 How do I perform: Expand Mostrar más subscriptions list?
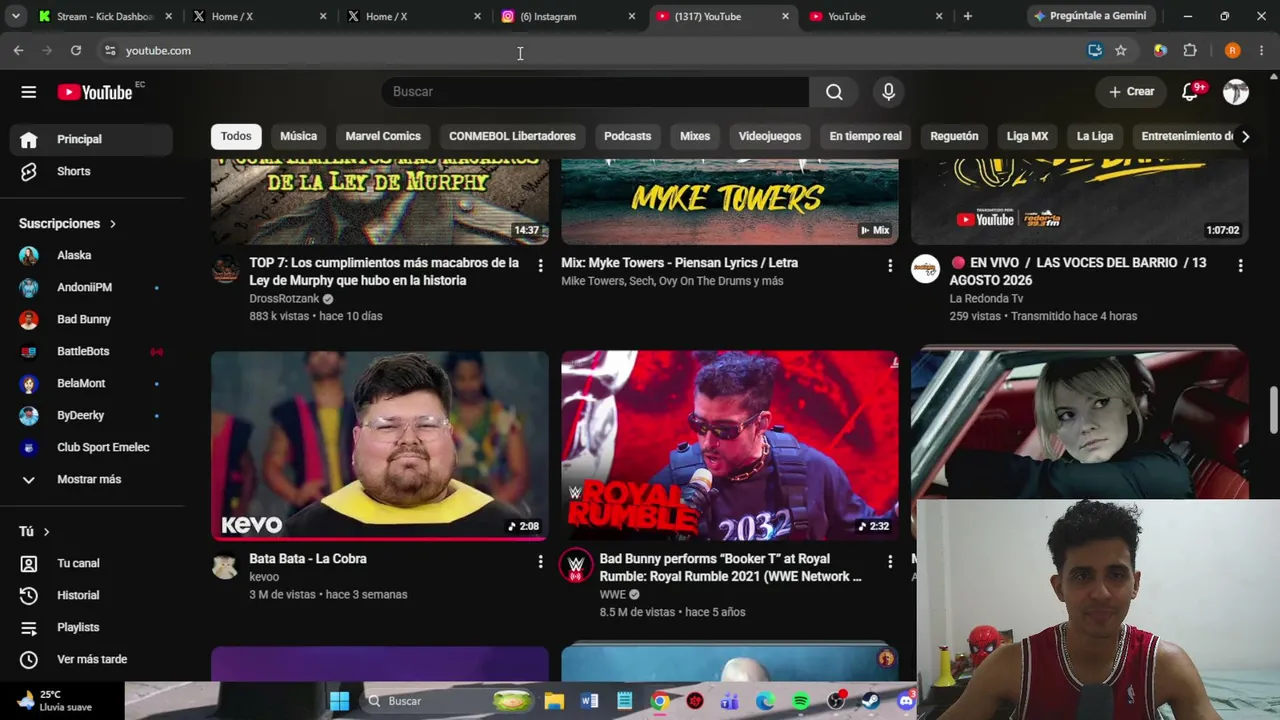coord(92,479)
